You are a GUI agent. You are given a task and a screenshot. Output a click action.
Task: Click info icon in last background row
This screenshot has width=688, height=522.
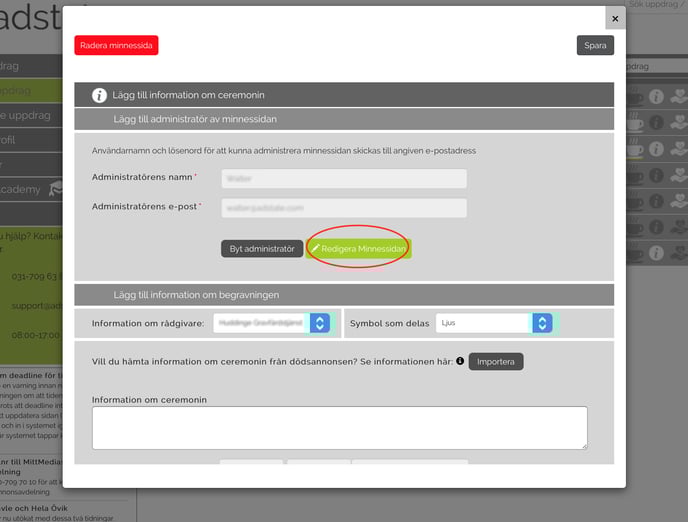tap(656, 253)
